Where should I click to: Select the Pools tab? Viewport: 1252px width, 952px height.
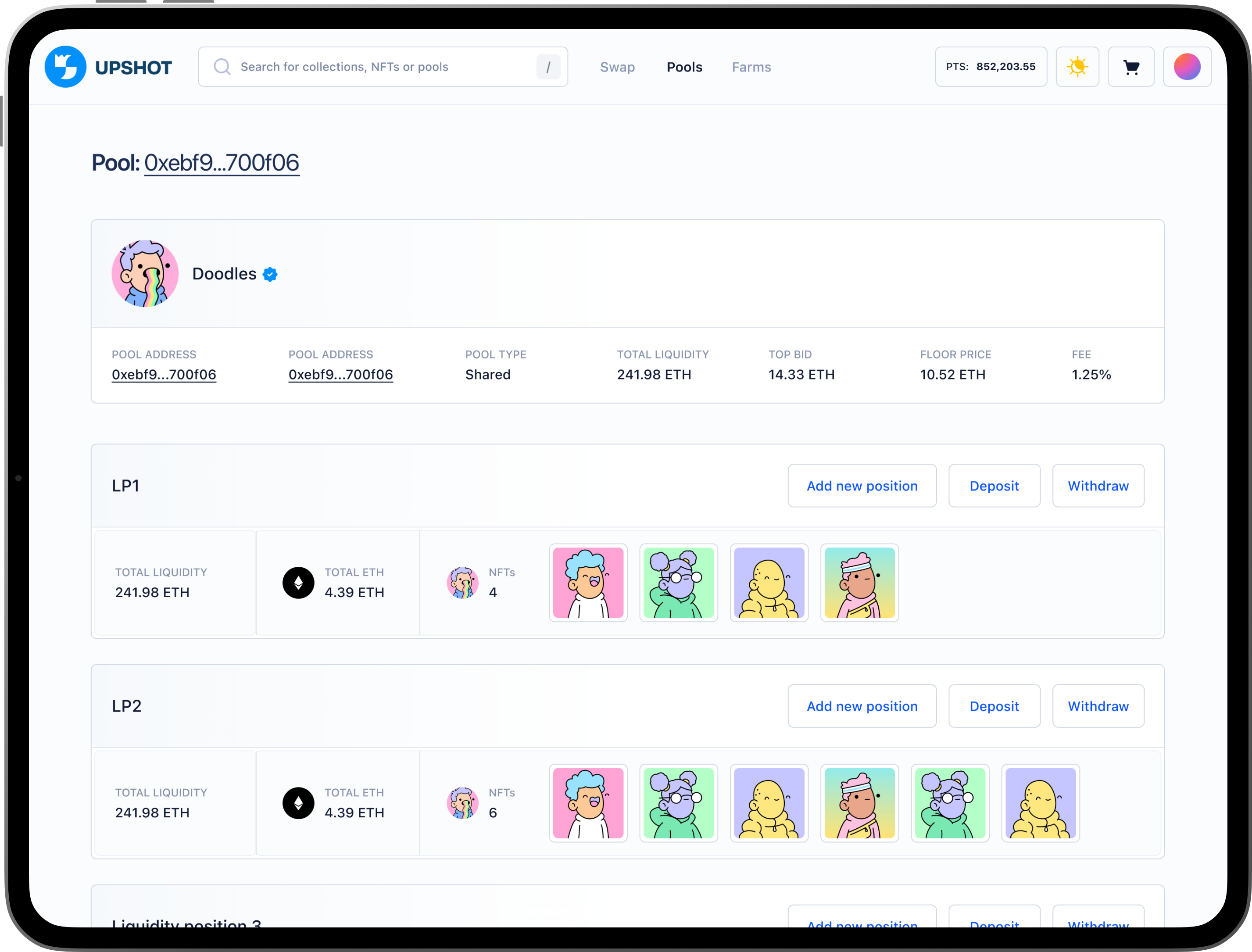click(x=684, y=67)
